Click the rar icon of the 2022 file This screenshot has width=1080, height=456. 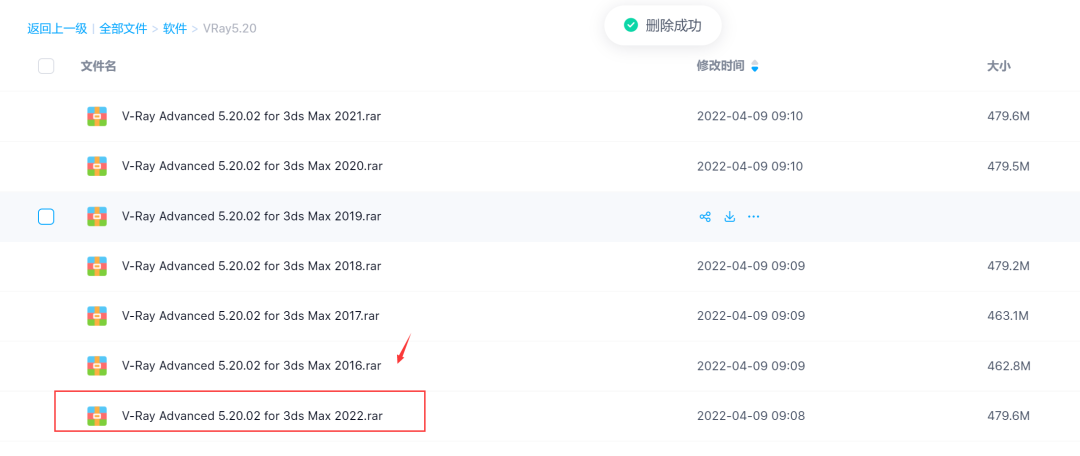(x=97, y=416)
